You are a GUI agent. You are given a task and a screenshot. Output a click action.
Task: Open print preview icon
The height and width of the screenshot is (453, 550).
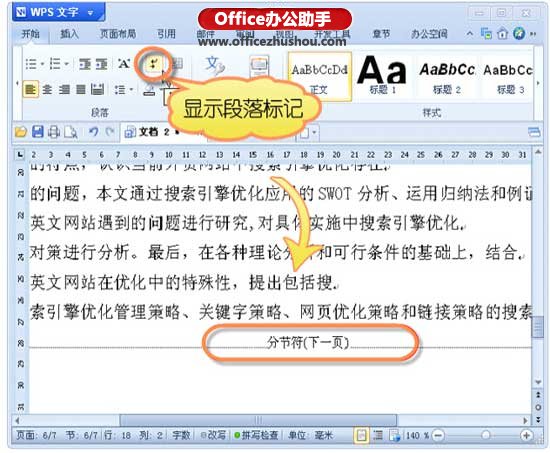click(x=71, y=132)
